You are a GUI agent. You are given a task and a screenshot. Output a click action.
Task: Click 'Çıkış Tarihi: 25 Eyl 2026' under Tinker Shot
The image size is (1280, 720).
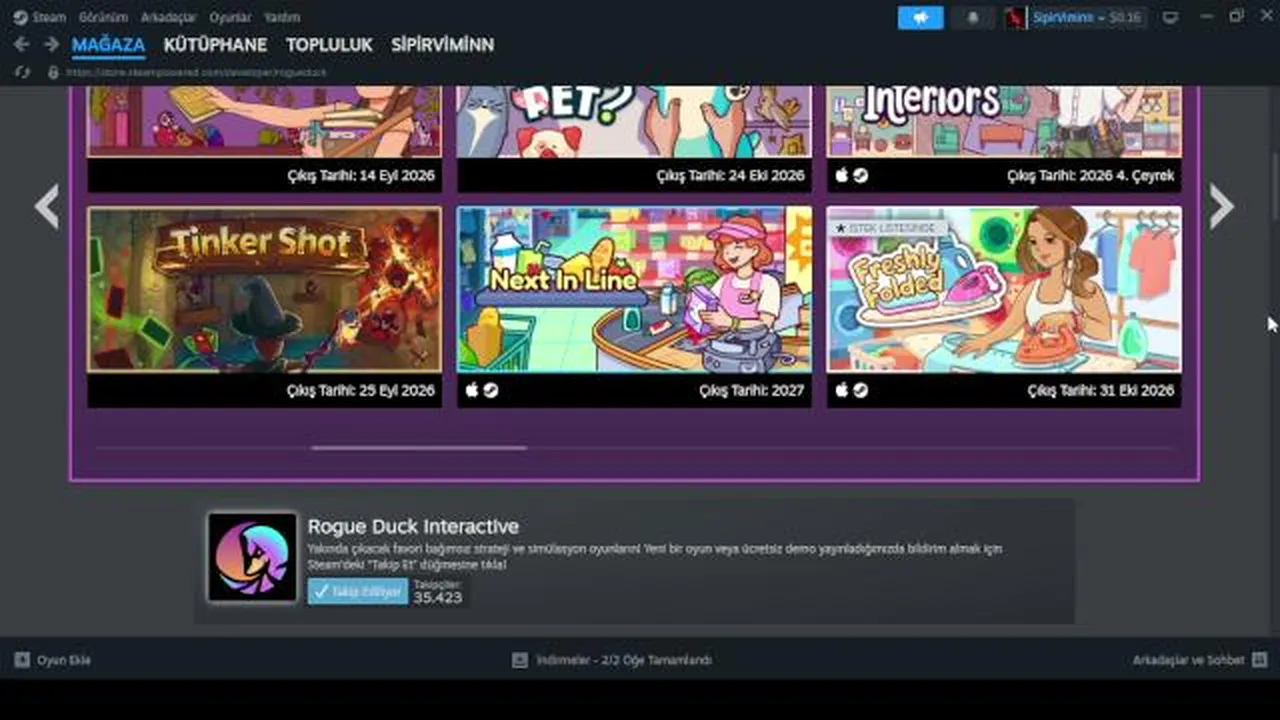(360, 390)
